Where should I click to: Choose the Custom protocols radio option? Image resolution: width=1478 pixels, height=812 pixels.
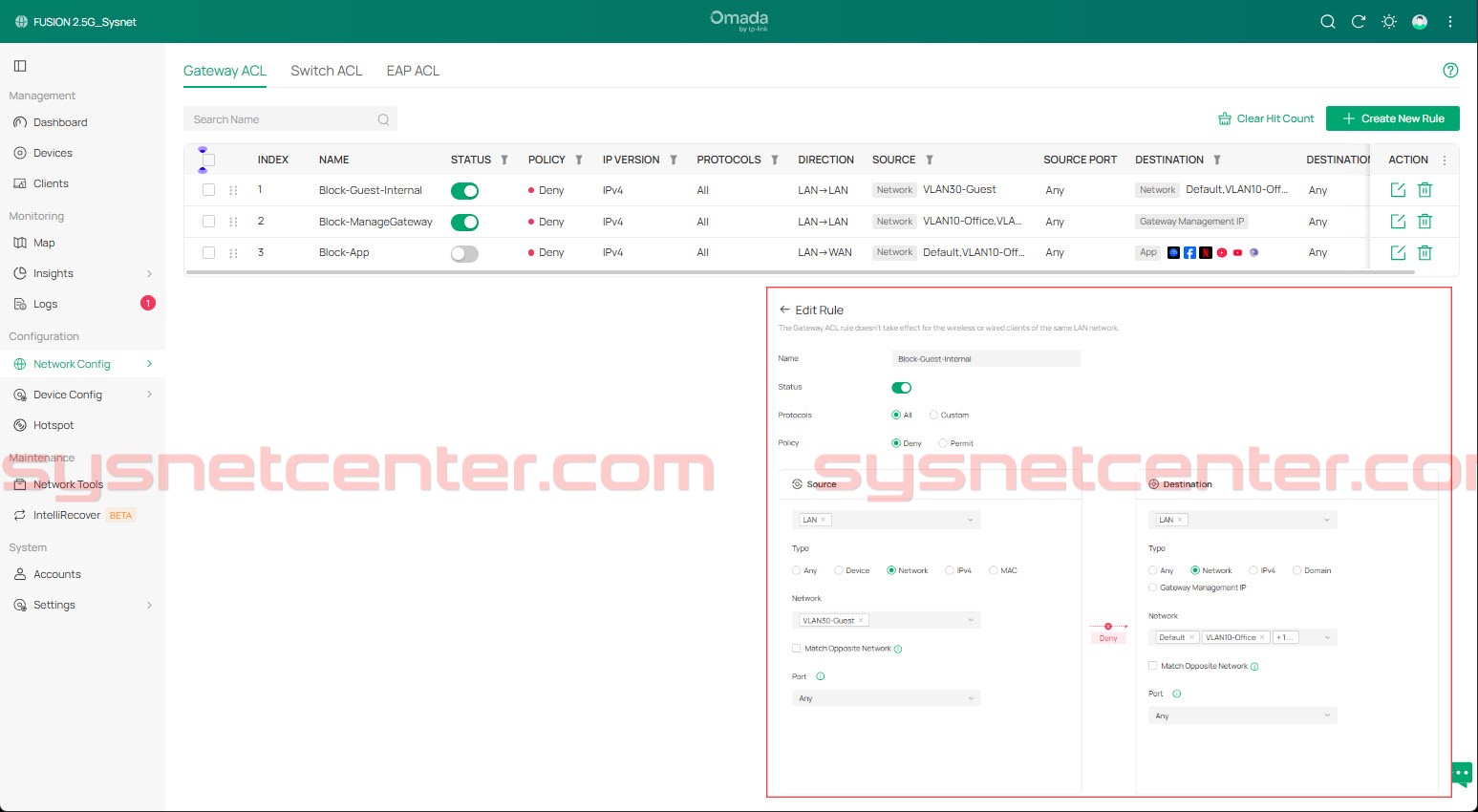click(933, 415)
